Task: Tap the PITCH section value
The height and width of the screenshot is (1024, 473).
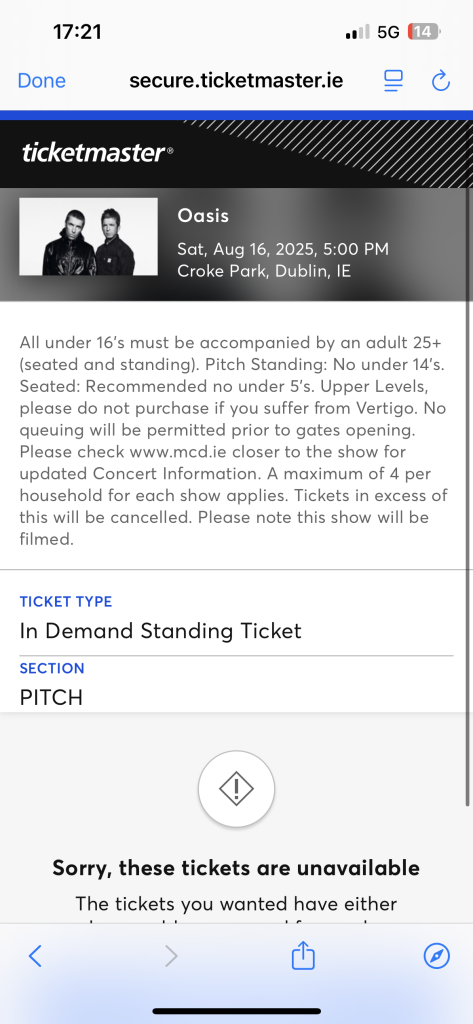Action: point(51,697)
